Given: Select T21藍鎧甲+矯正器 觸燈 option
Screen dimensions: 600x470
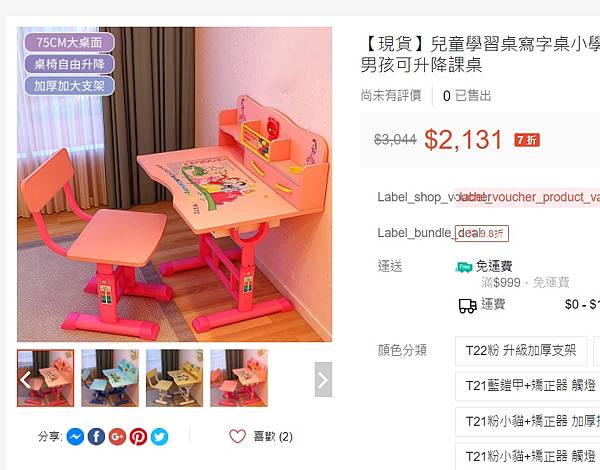Looking at the screenshot, I should pos(527,386).
